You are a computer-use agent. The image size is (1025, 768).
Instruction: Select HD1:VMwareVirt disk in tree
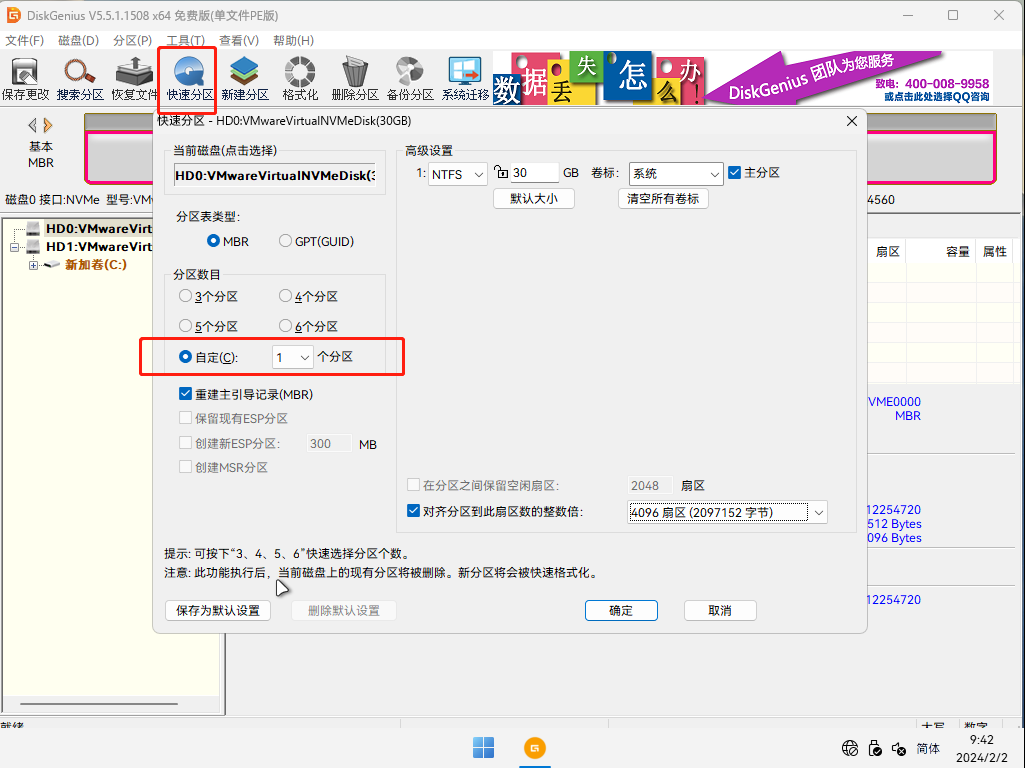click(x=98, y=246)
